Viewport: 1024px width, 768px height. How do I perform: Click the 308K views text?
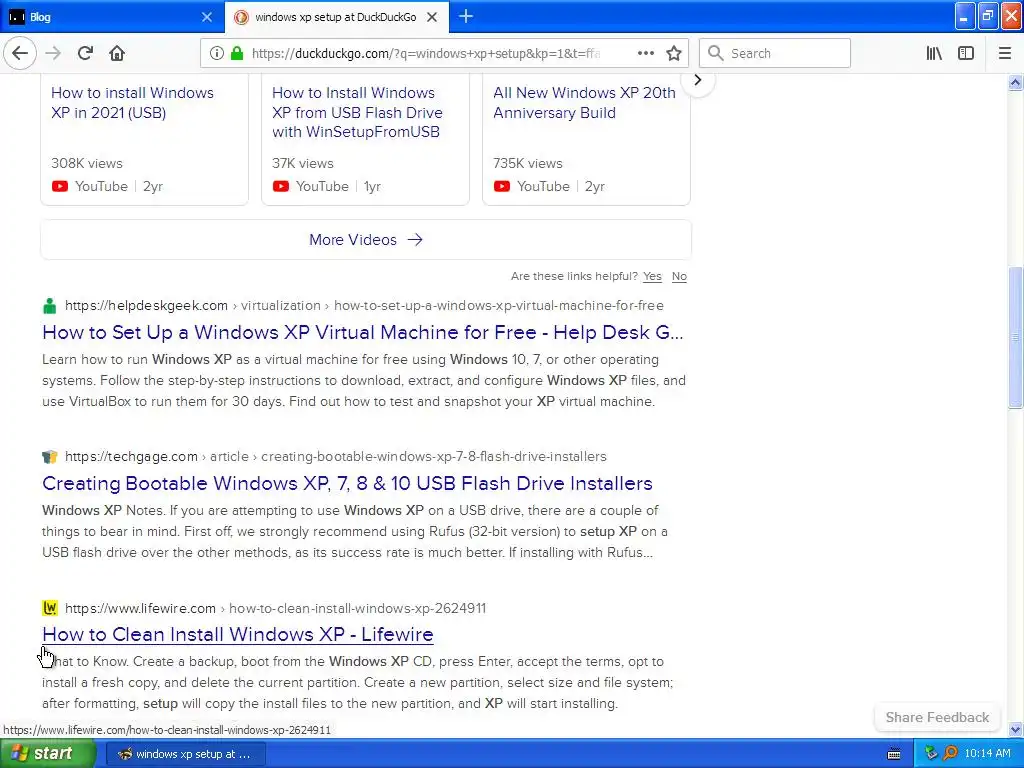pos(87,163)
